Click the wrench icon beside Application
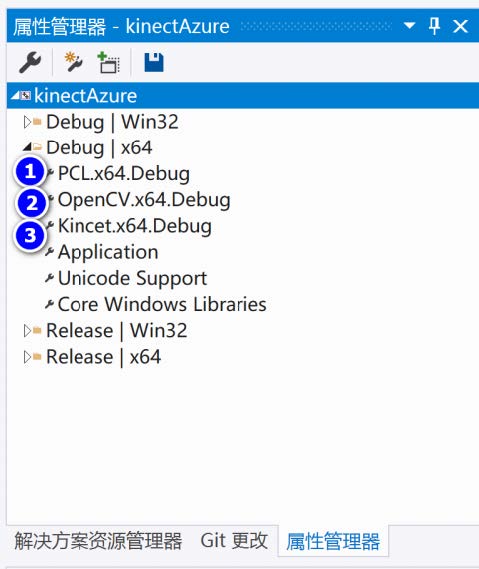The height and width of the screenshot is (569, 479). point(50,251)
